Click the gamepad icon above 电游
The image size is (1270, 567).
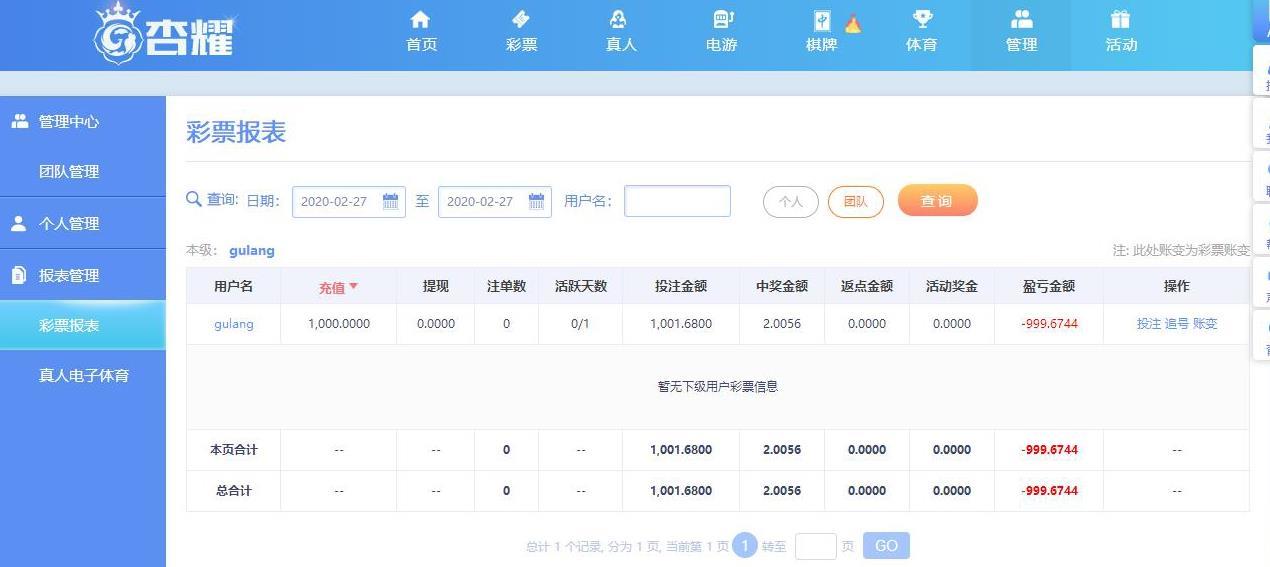coord(723,19)
